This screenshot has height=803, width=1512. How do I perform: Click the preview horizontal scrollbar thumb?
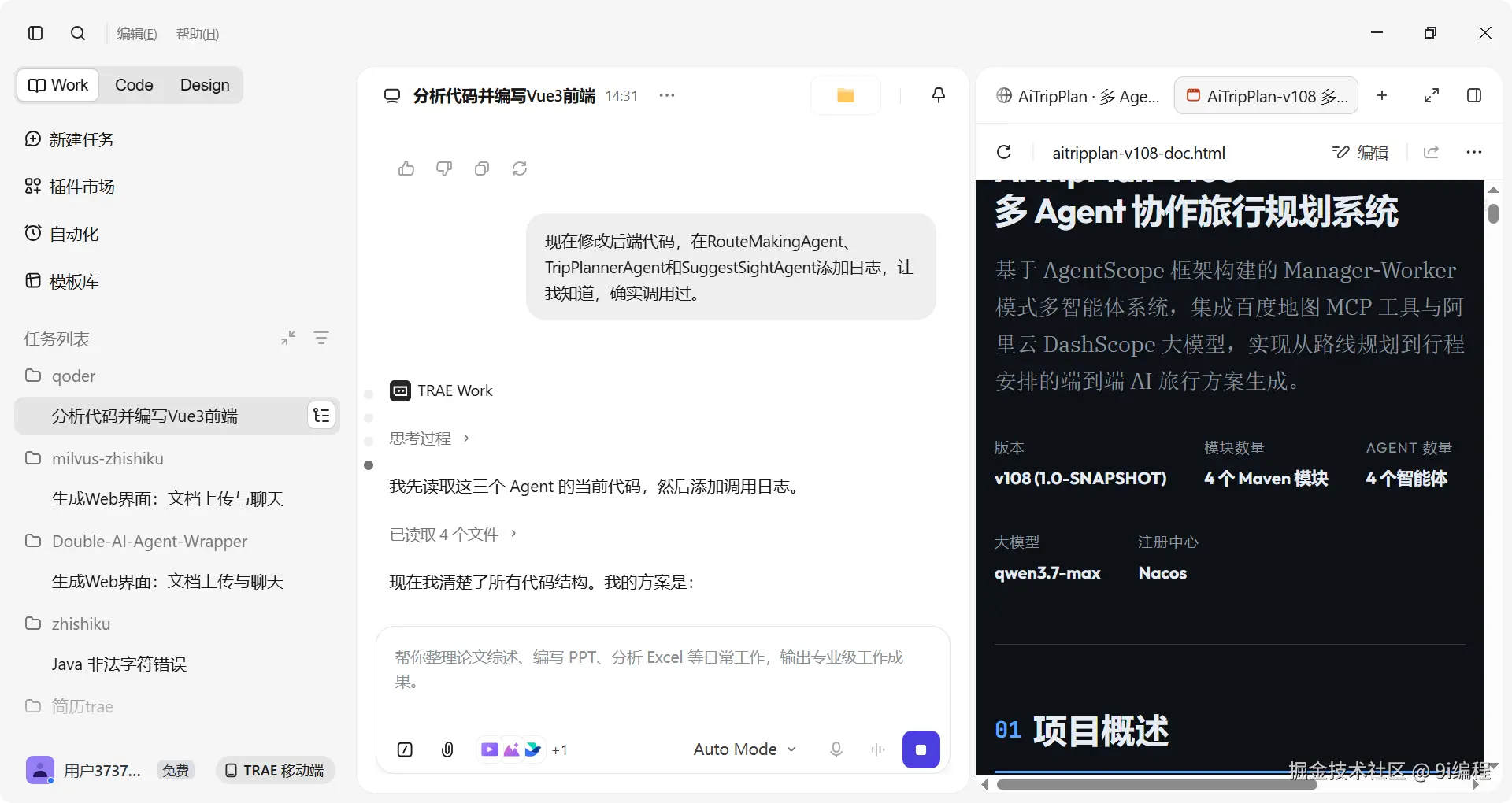[x=1157, y=784]
